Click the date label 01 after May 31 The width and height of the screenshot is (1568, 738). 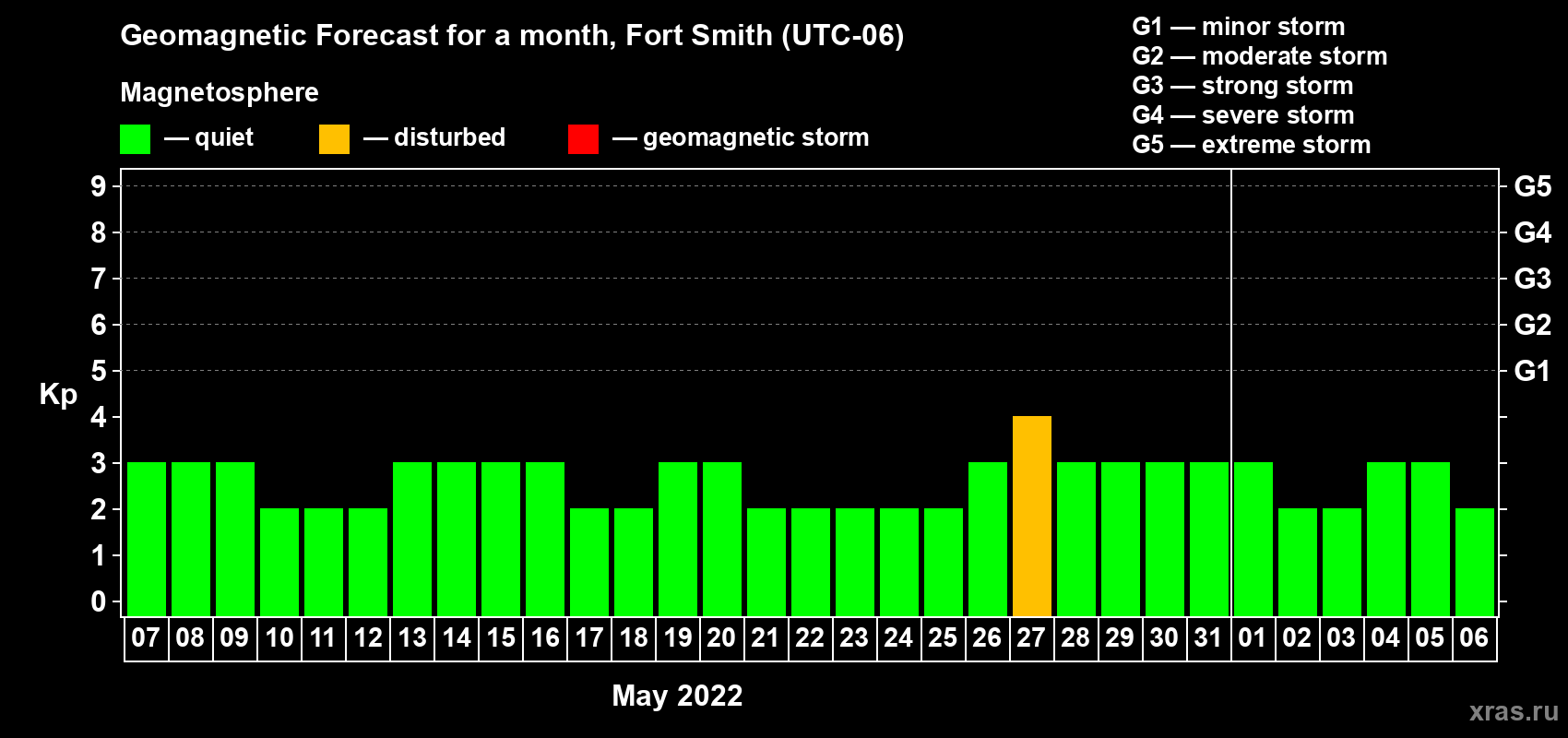1253,638
